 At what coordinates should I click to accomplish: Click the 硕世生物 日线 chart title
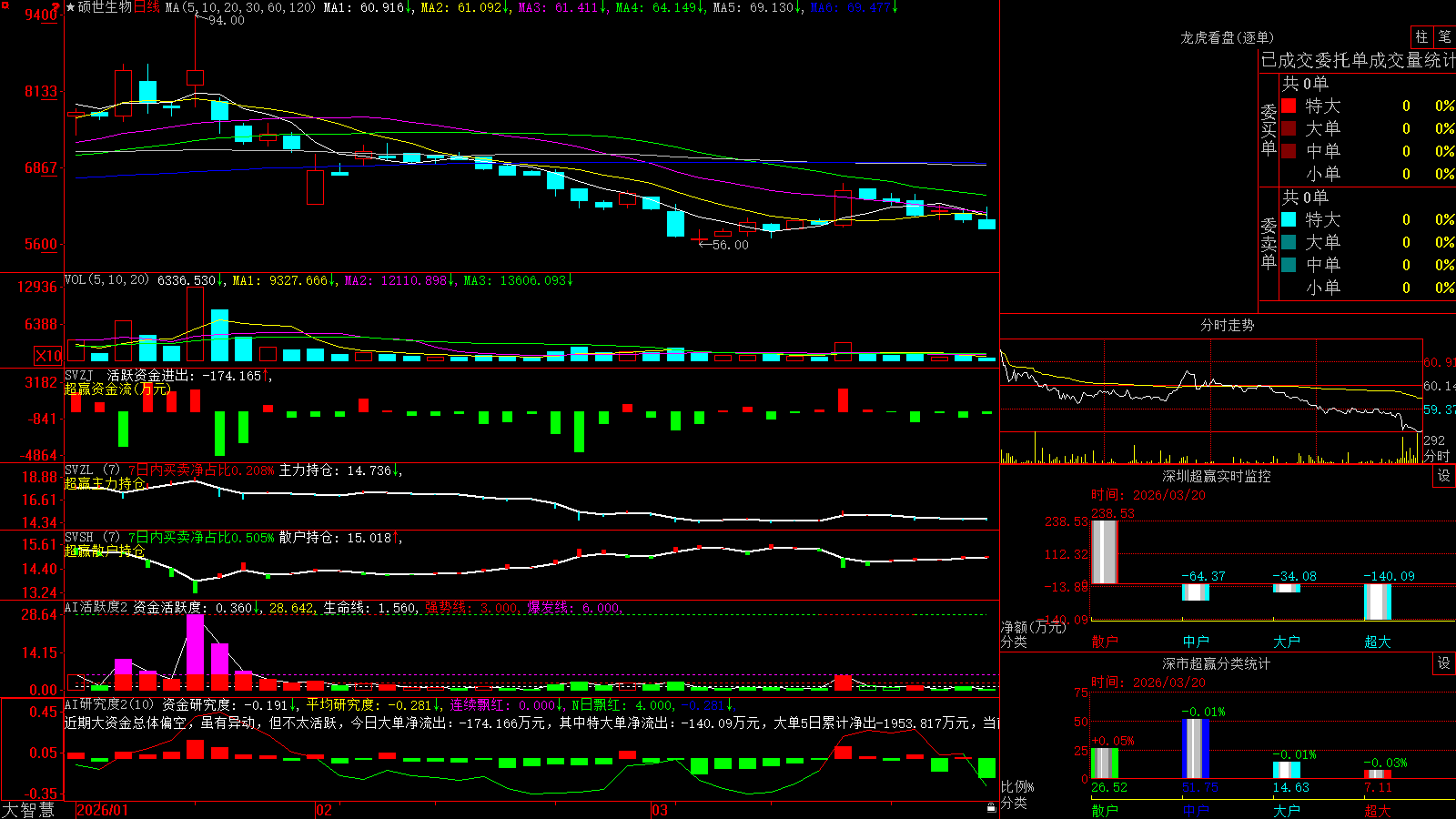(118, 7)
